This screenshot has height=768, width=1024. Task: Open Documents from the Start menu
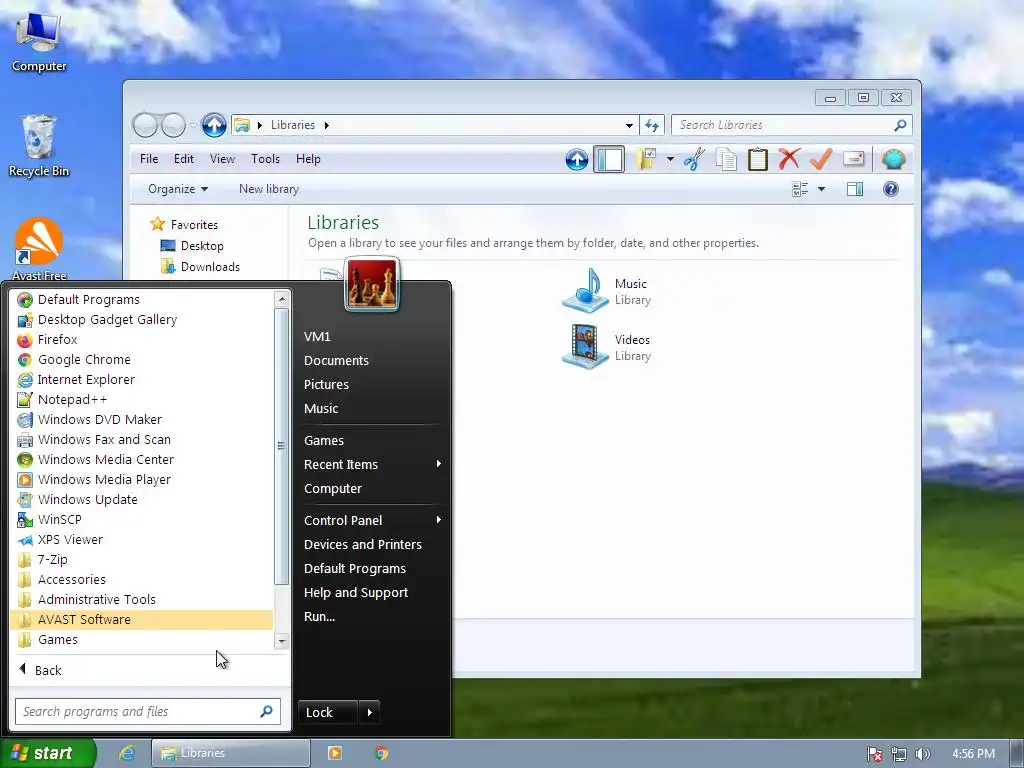click(336, 360)
